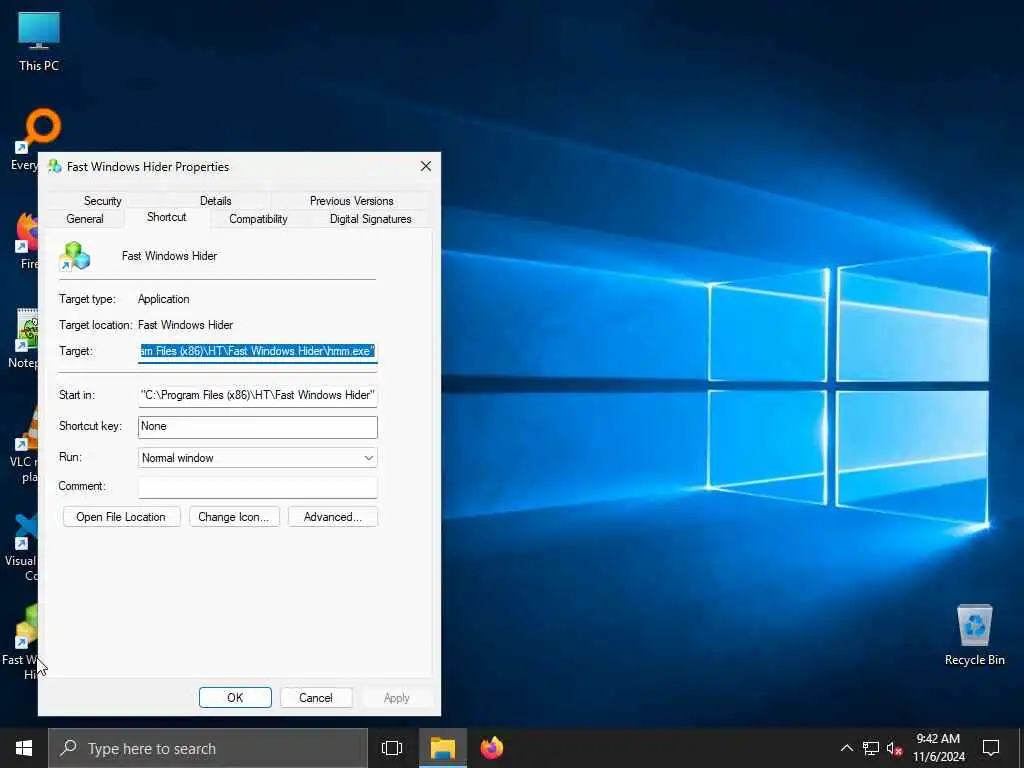
Task: Open File Explorer from the taskbar
Action: pos(442,748)
